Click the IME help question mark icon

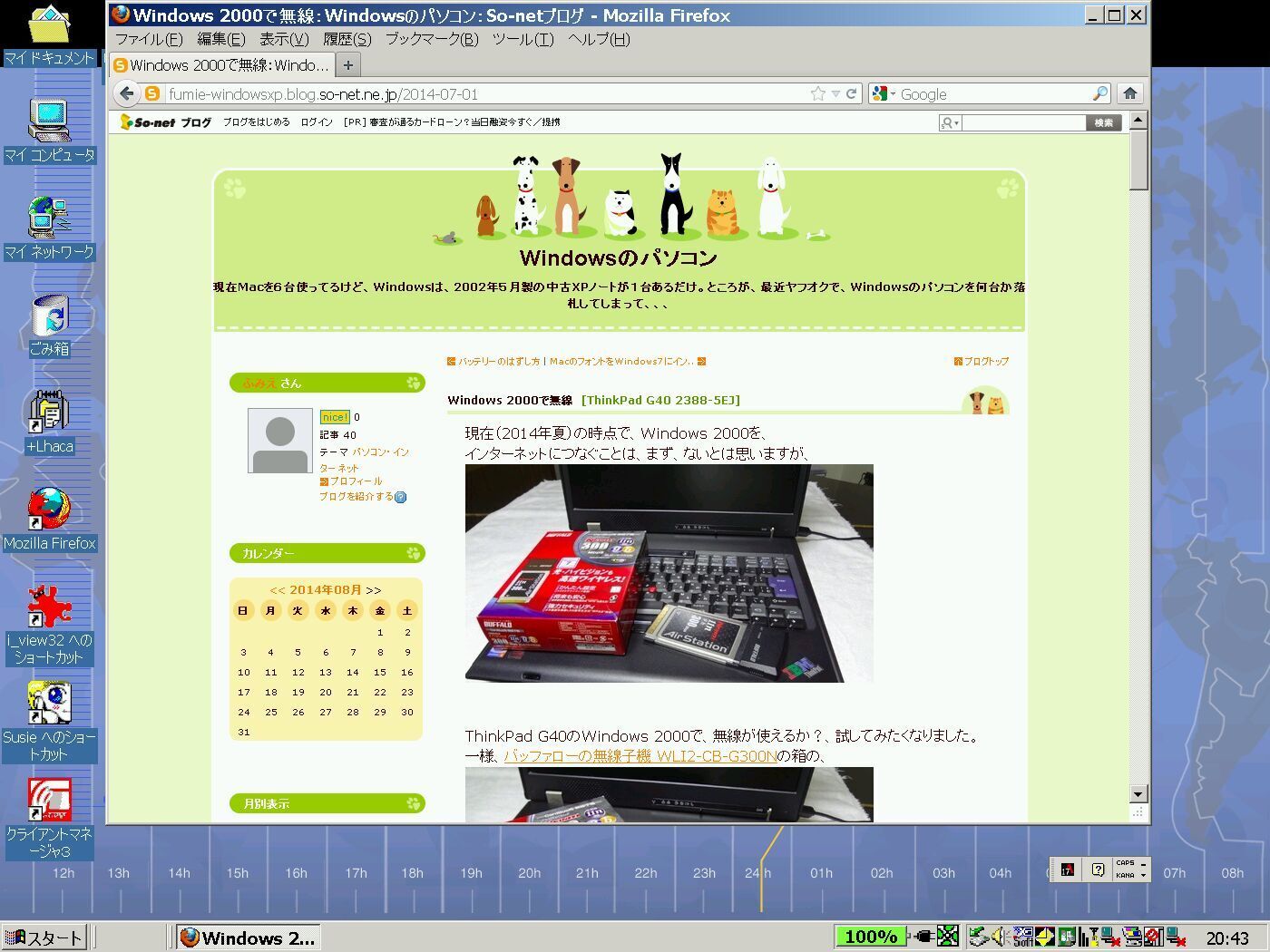click(1098, 869)
